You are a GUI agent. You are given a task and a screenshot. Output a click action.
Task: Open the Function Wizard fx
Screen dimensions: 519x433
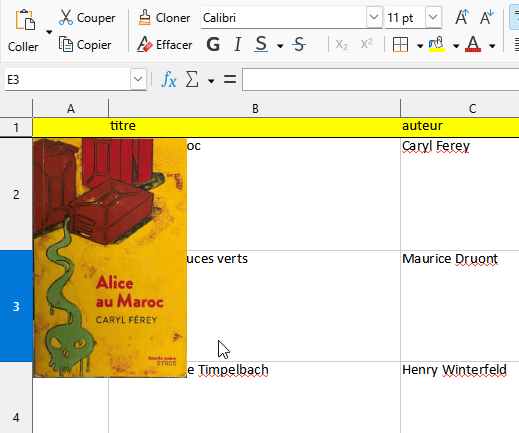click(x=169, y=80)
